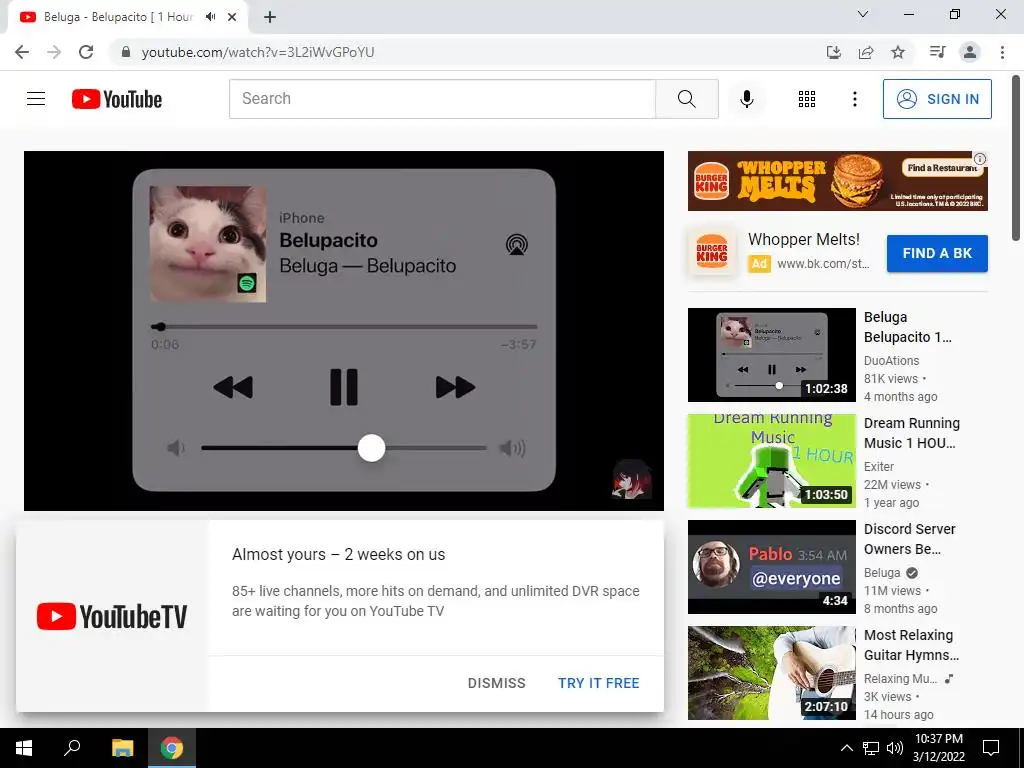1024x768 pixels.
Task: Click the browser forward arrow
Action: 54,52
